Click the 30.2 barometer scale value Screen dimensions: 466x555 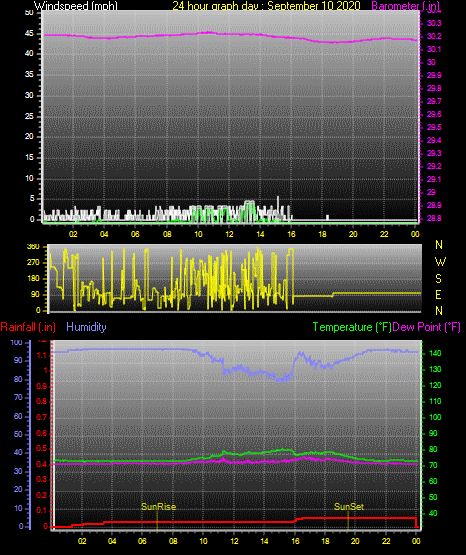(x=434, y=36)
